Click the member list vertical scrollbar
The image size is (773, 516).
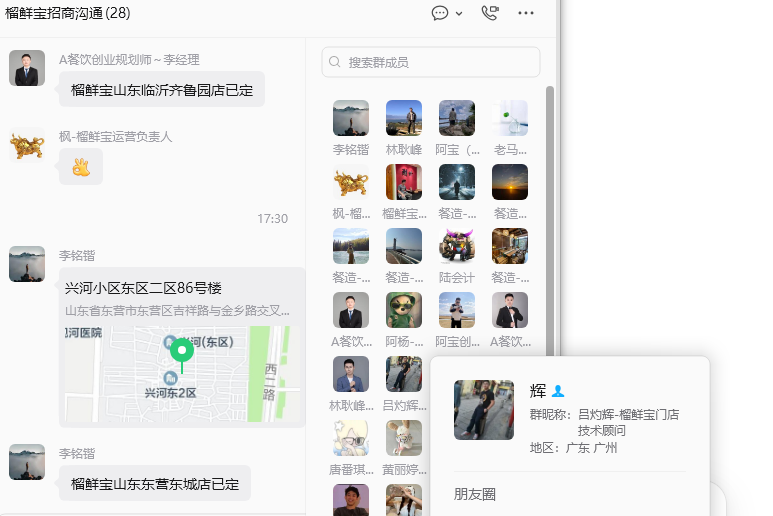point(550,222)
